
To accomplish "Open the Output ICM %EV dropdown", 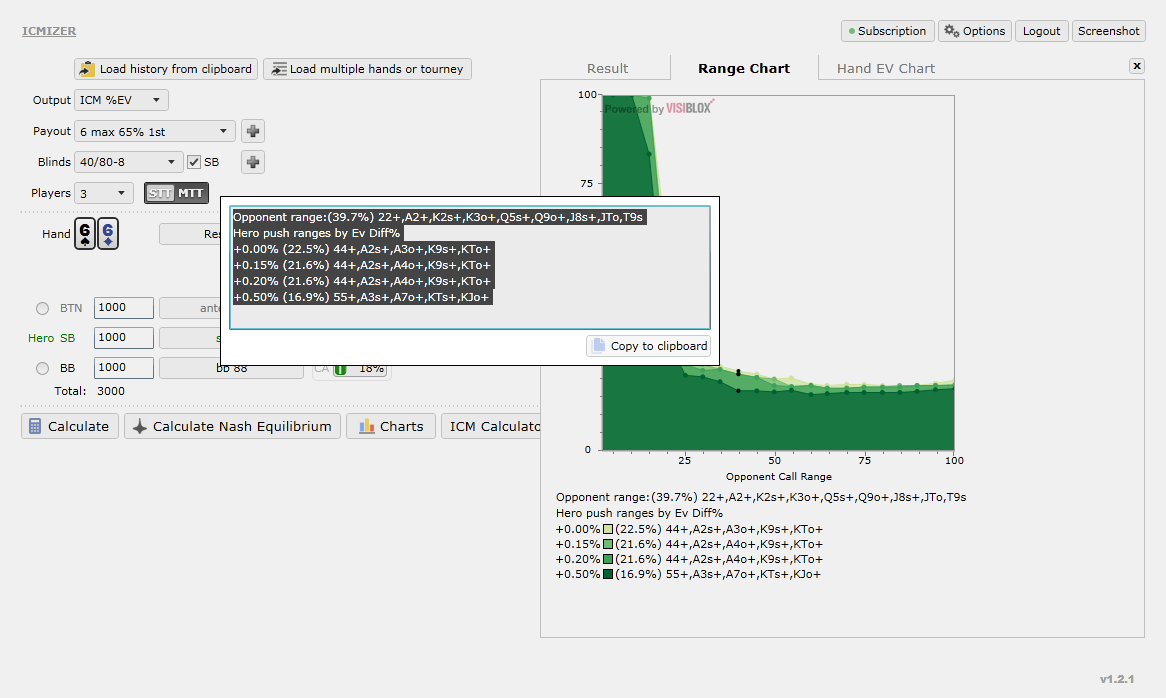I will [121, 100].
